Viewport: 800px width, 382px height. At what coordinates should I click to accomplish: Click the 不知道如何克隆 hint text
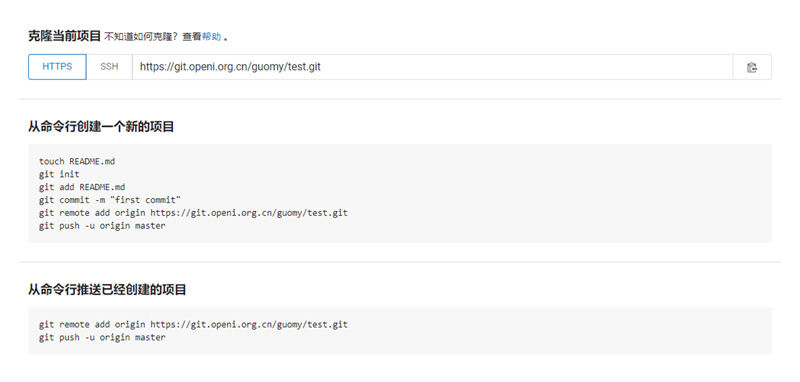click(141, 37)
